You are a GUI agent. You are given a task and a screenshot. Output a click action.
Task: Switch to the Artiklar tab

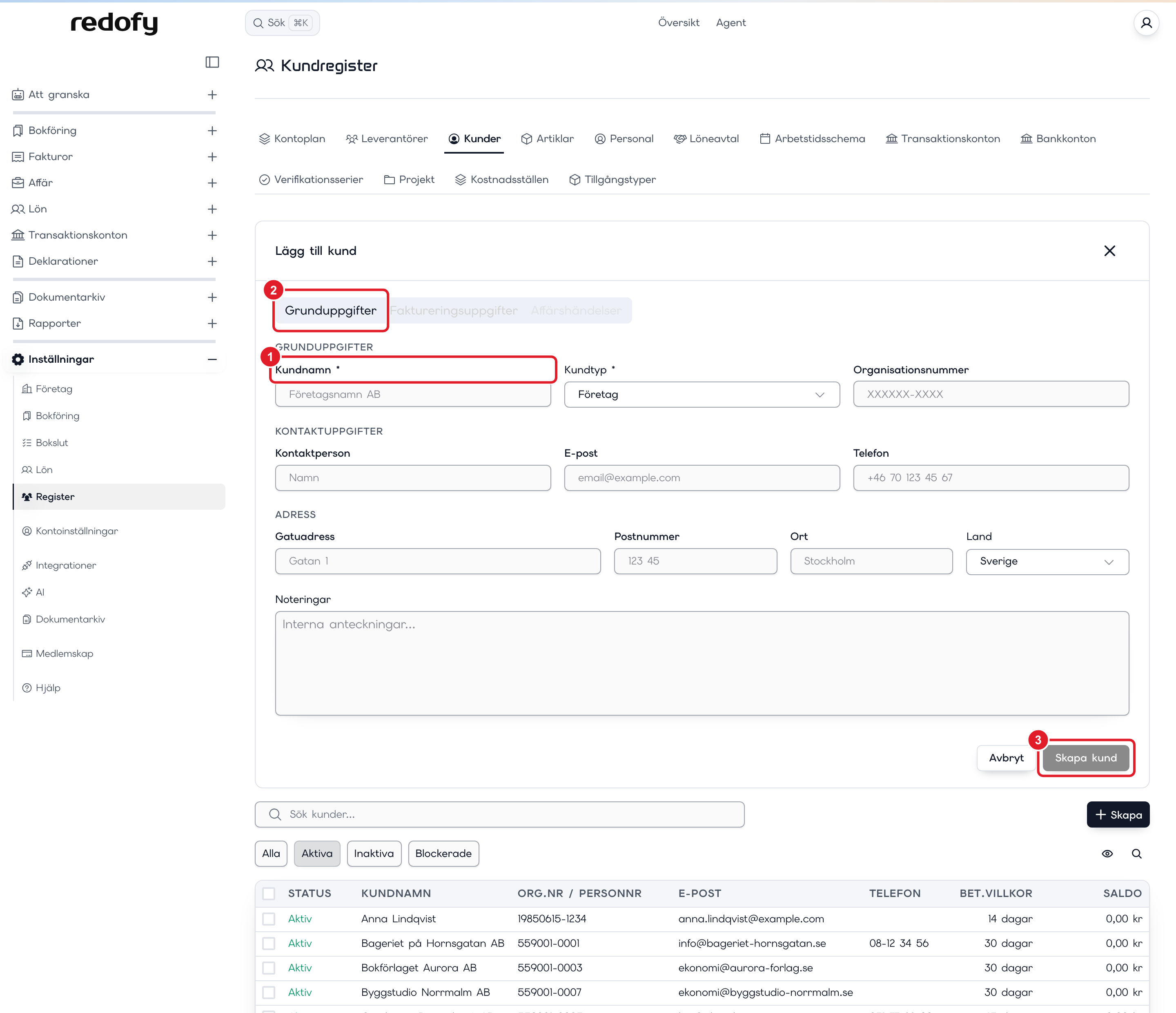click(547, 138)
